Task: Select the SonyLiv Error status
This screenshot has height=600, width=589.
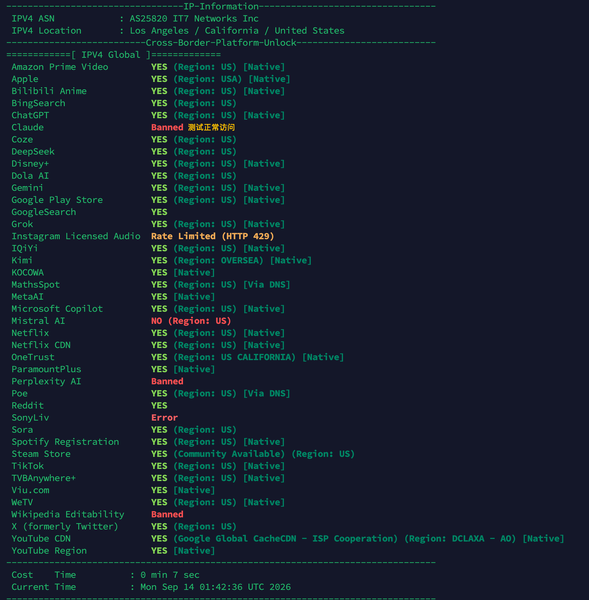Action: [165, 417]
